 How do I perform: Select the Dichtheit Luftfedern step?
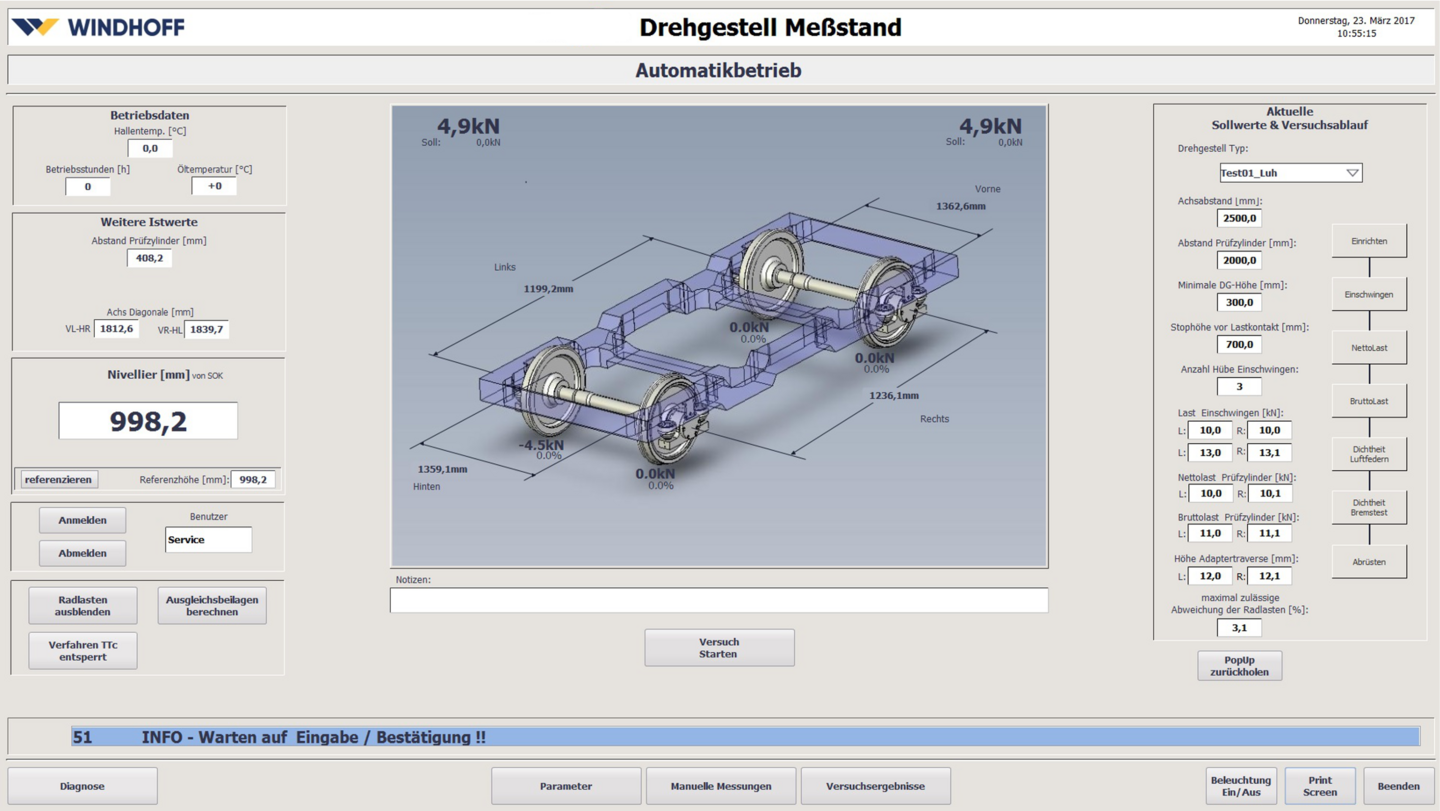coord(1369,454)
